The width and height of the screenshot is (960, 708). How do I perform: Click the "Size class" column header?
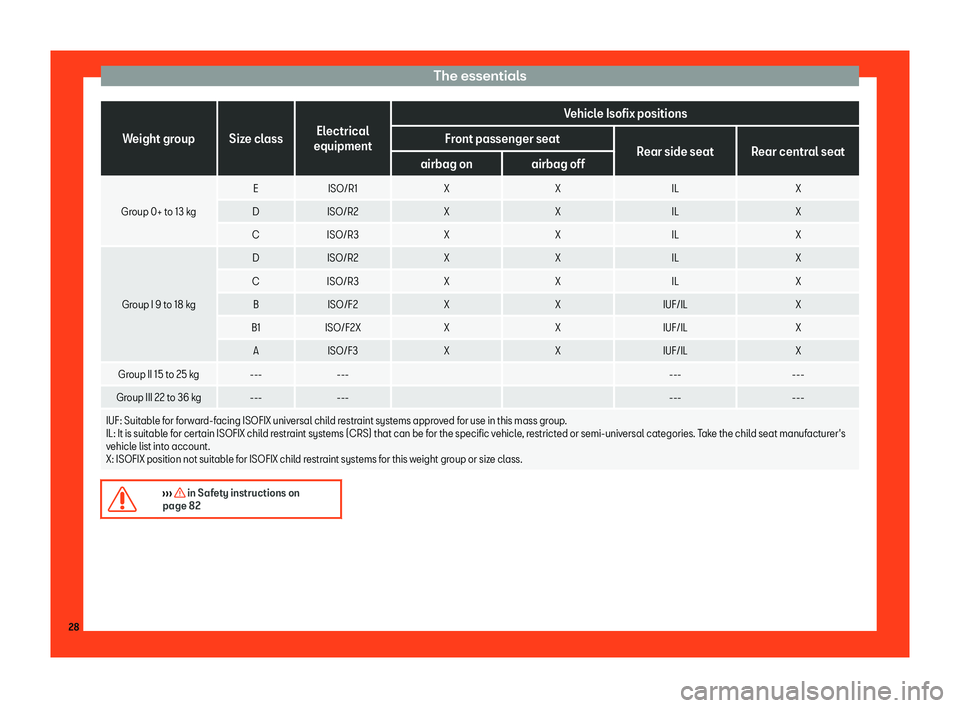pos(255,139)
